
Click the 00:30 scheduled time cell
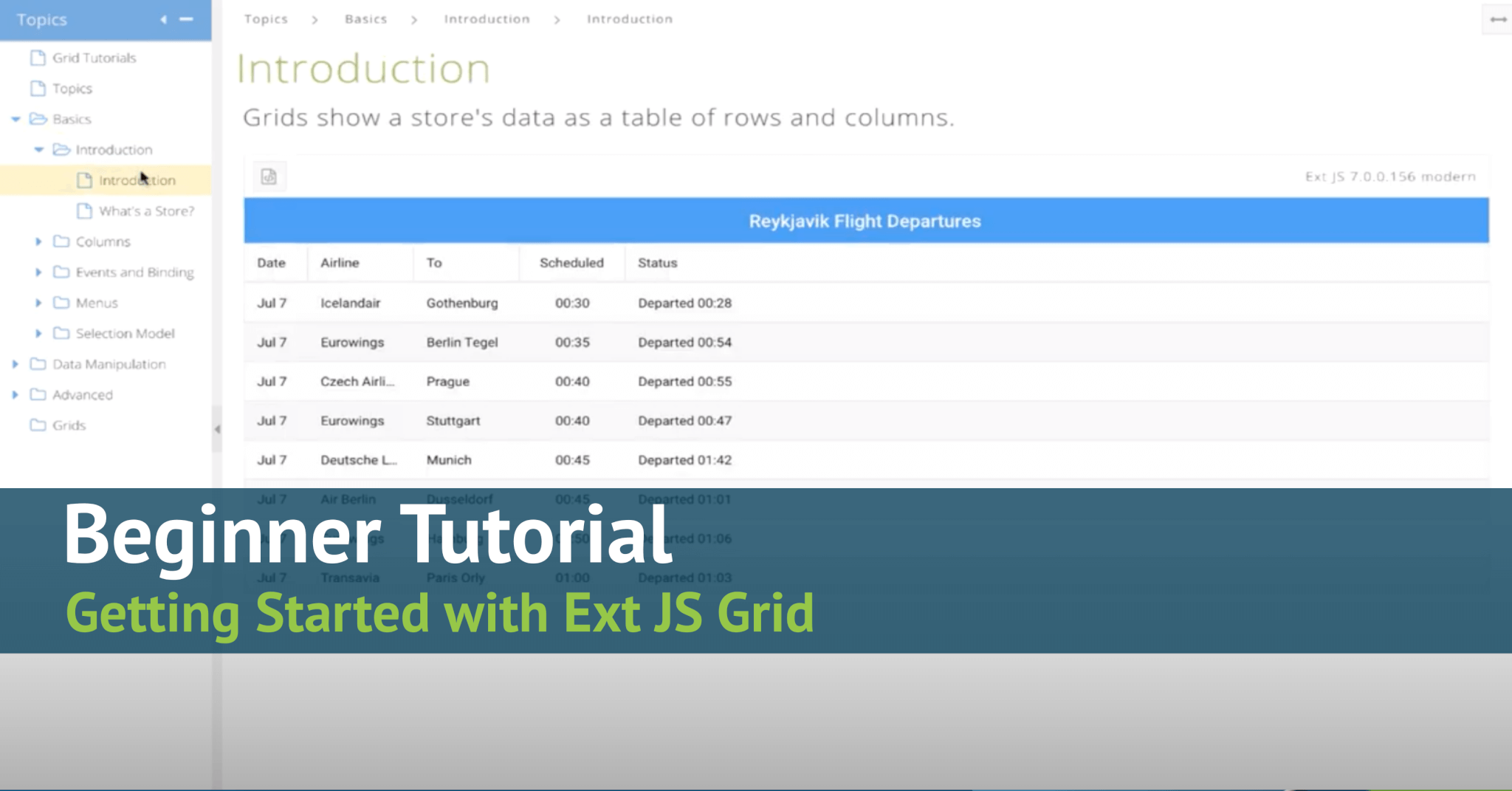click(571, 303)
